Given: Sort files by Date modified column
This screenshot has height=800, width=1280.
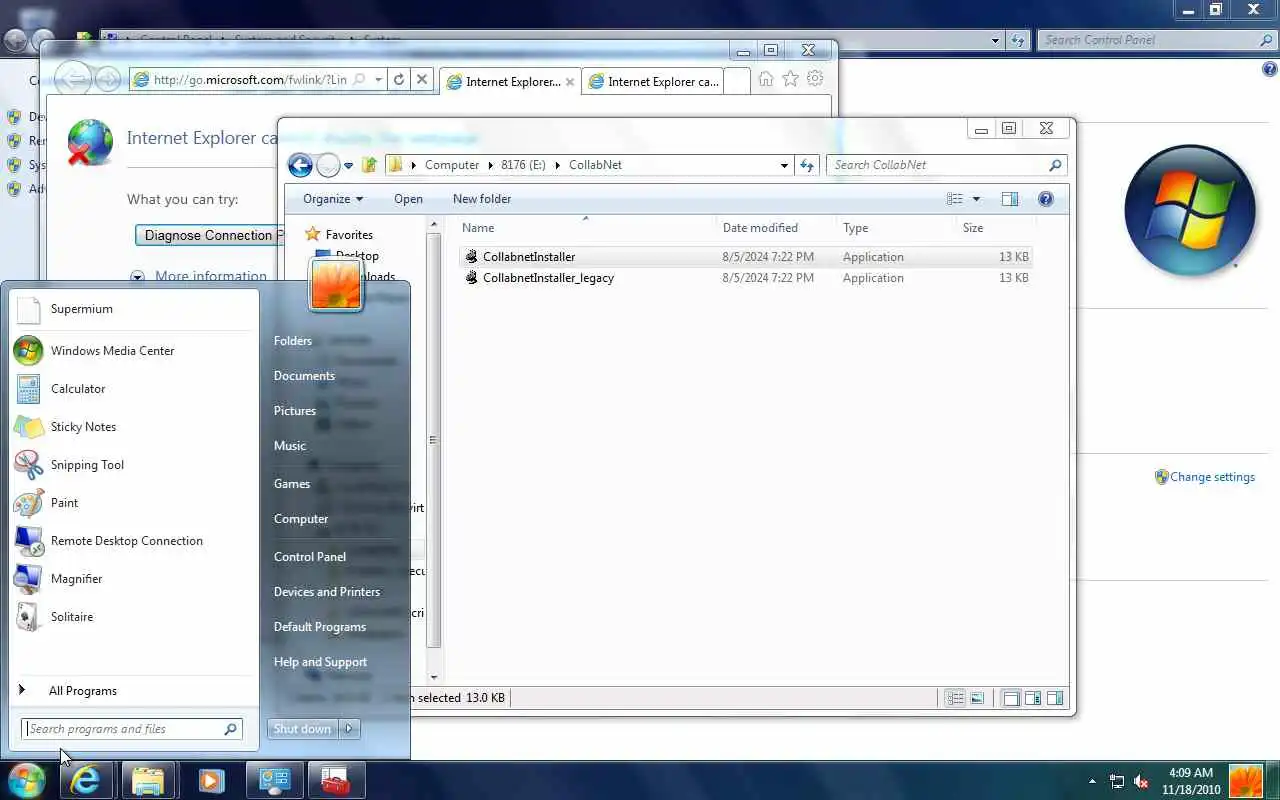Looking at the screenshot, I should 760,228.
